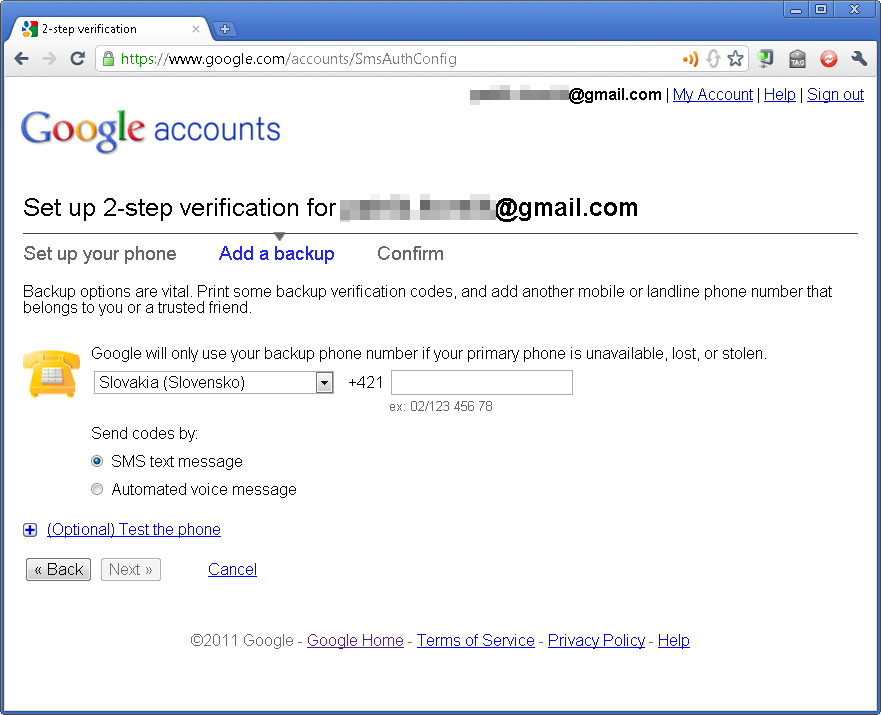
Task: Click the Cancel link
Action: pyautogui.click(x=232, y=570)
